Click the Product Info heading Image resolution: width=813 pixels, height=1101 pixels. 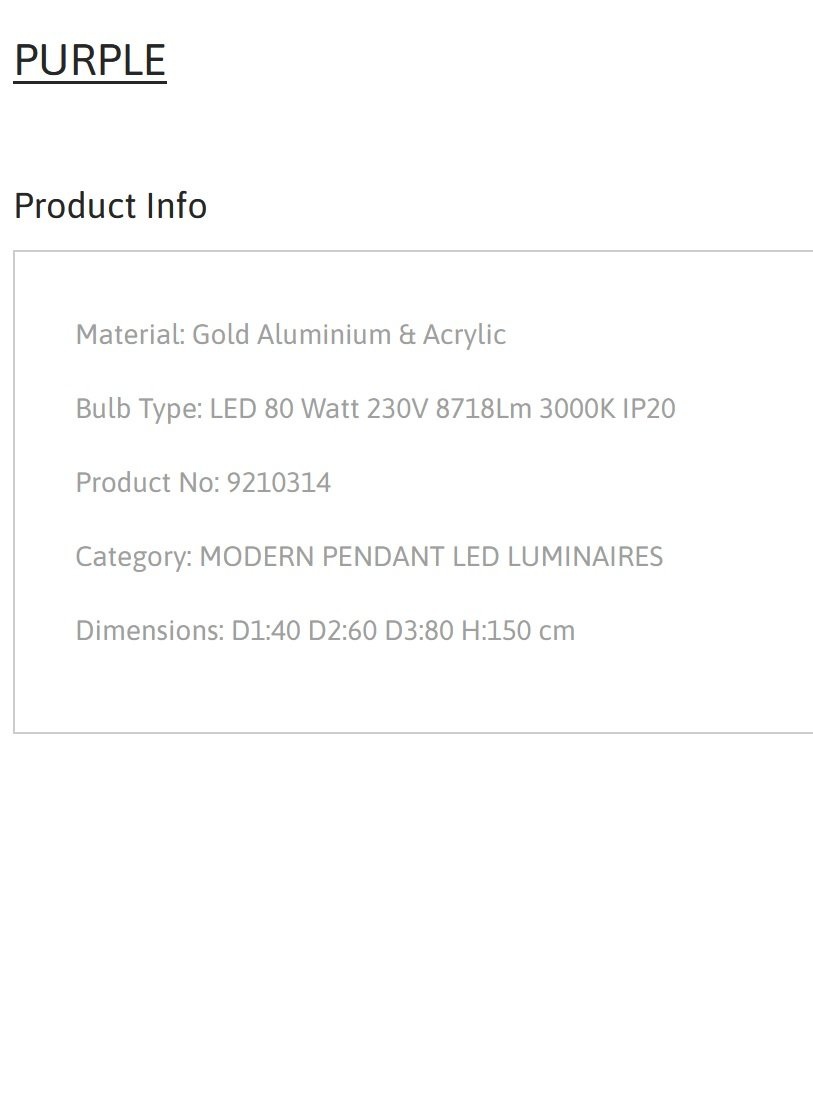pyautogui.click(x=110, y=206)
